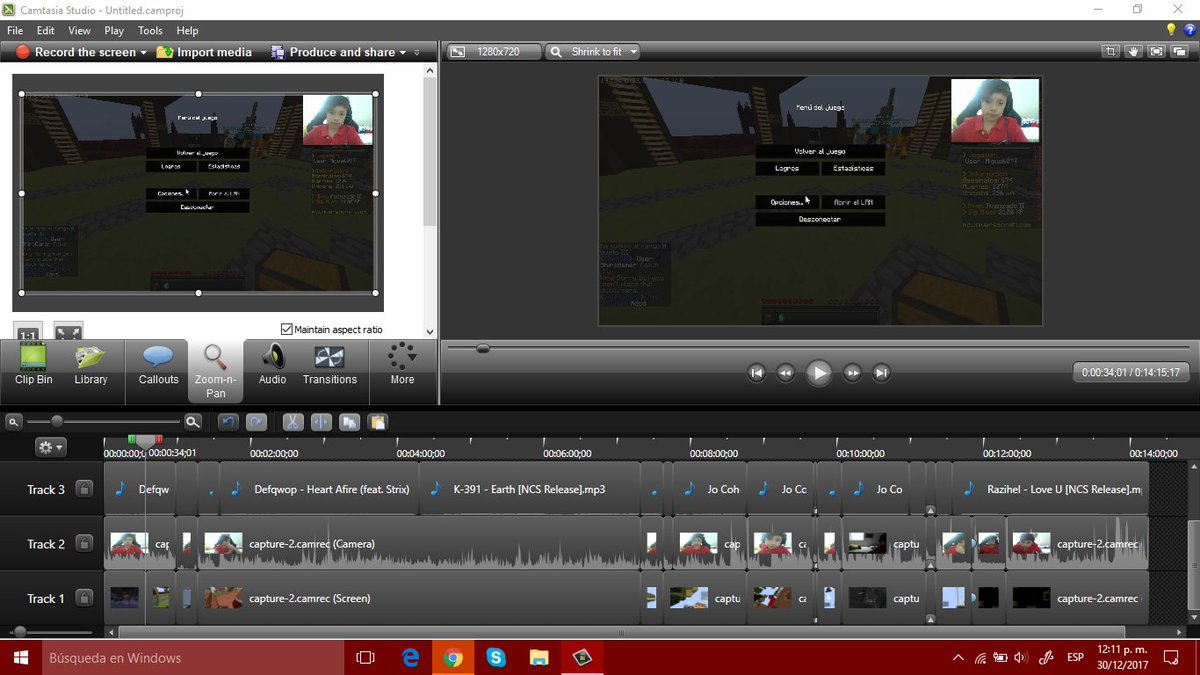Open the View menu
This screenshot has height=675, width=1200.
pyautogui.click(x=79, y=31)
